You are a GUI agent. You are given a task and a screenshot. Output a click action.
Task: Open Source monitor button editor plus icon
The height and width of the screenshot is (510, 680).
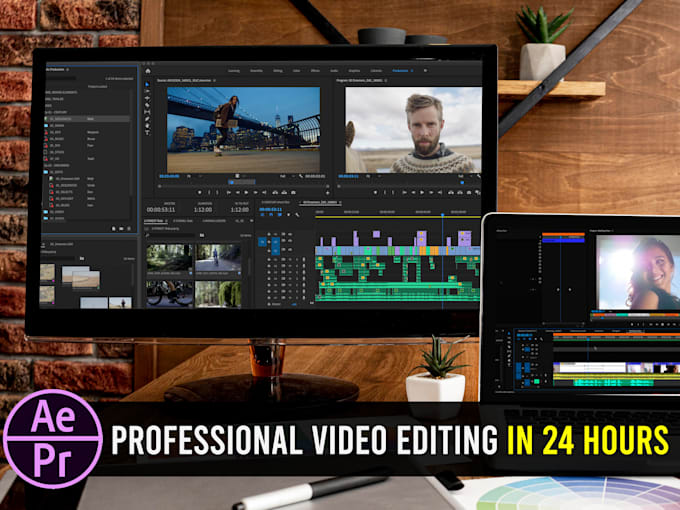point(328,193)
